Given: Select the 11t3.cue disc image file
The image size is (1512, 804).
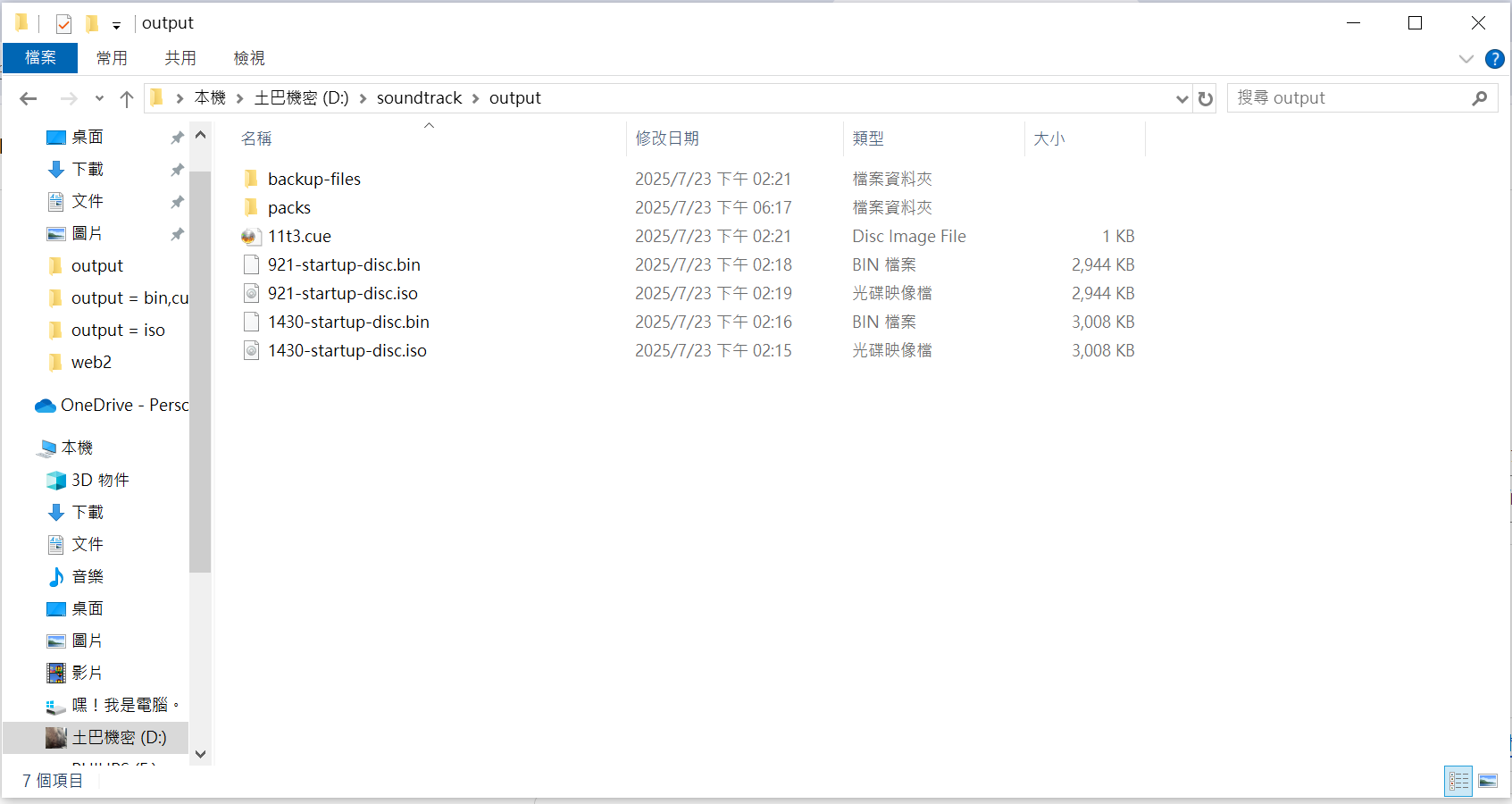Looking at the screenshot, I should (299, 237).
